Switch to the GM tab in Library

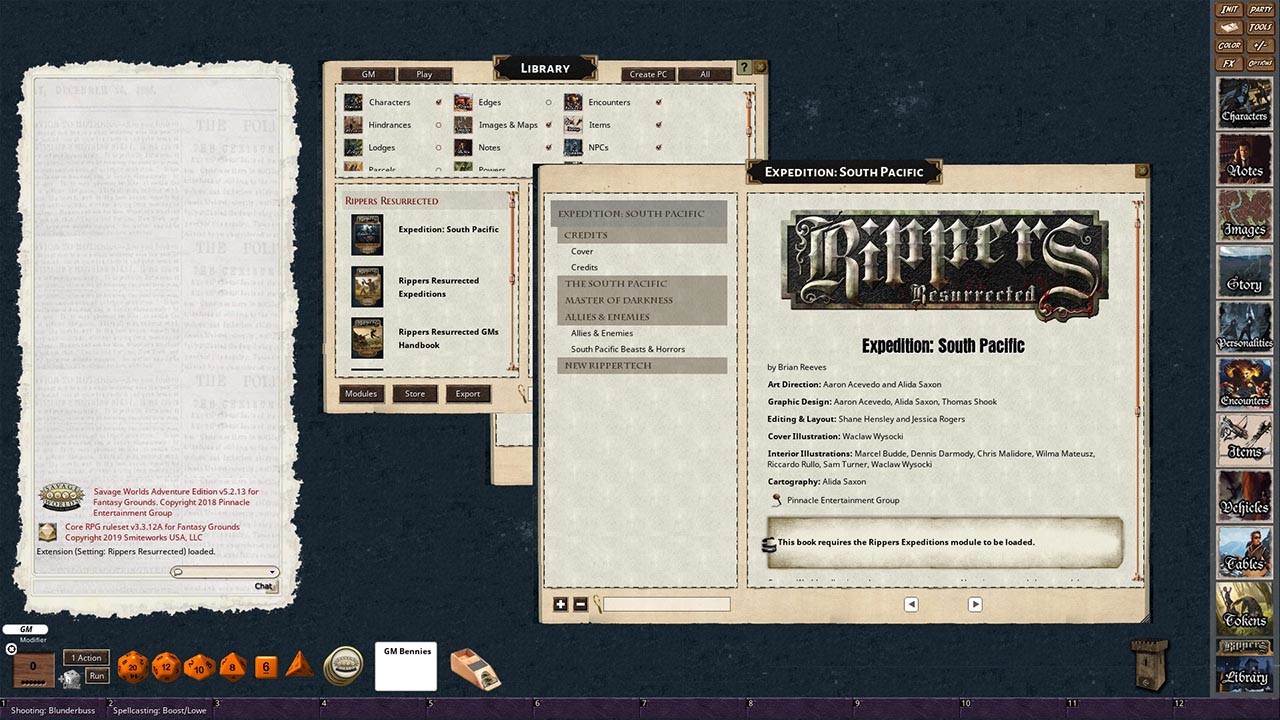pos(369,73)
